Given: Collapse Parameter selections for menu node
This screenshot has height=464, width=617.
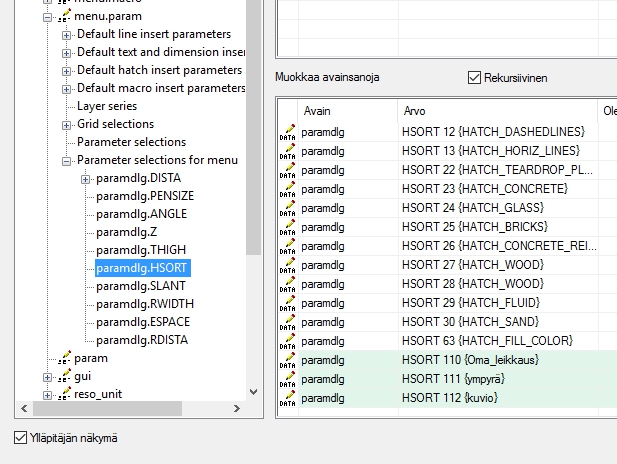Looking at the screenshot, I should [x=67, y=161].
